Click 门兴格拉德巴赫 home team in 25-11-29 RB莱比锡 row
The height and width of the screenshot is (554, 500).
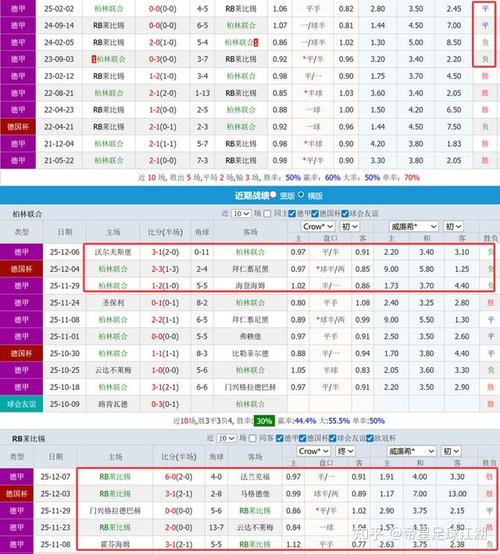click(115, 511)
